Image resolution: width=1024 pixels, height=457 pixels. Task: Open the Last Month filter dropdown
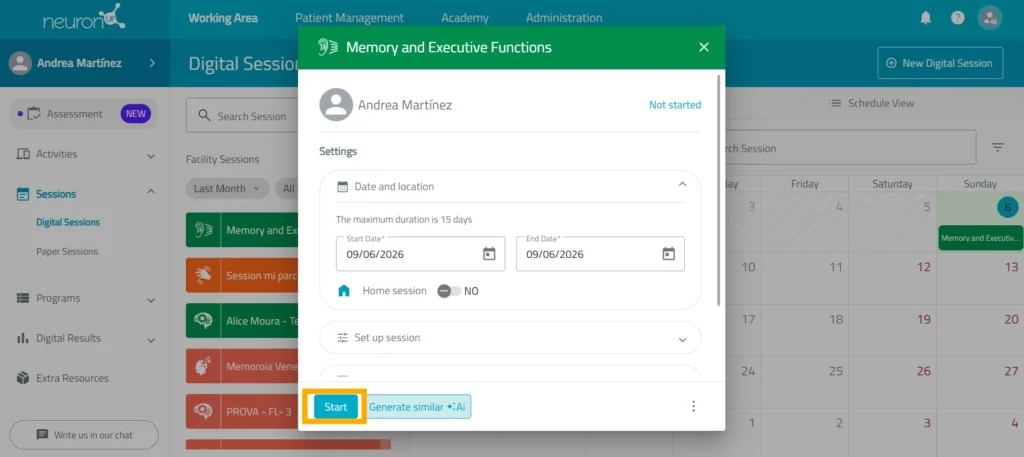point(227,188)
